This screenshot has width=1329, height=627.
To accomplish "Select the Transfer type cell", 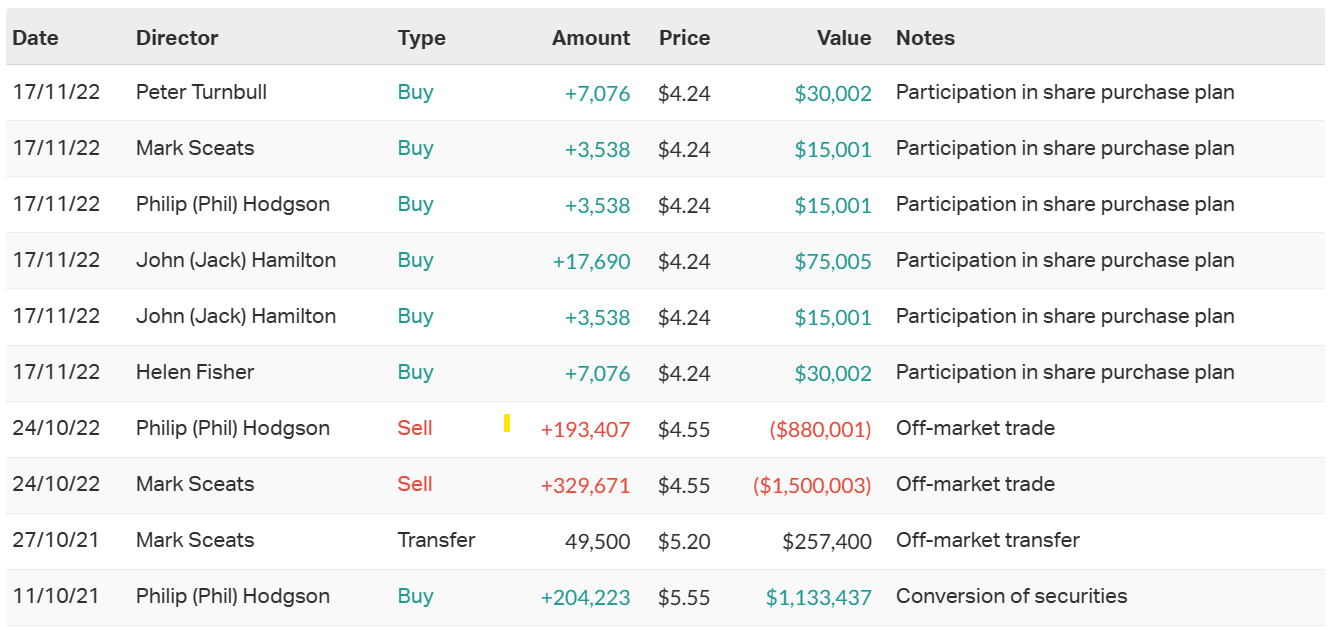I will tap(436, 541).
